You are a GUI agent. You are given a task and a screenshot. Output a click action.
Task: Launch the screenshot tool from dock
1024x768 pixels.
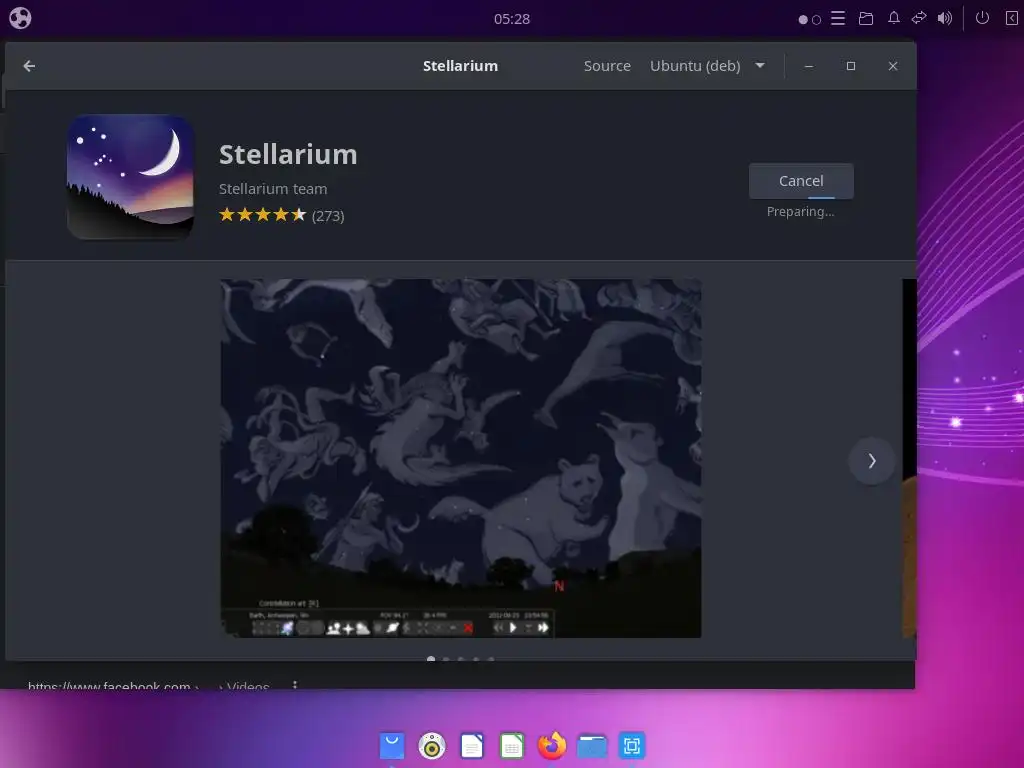pyautogui.click(x=632, y=746)
